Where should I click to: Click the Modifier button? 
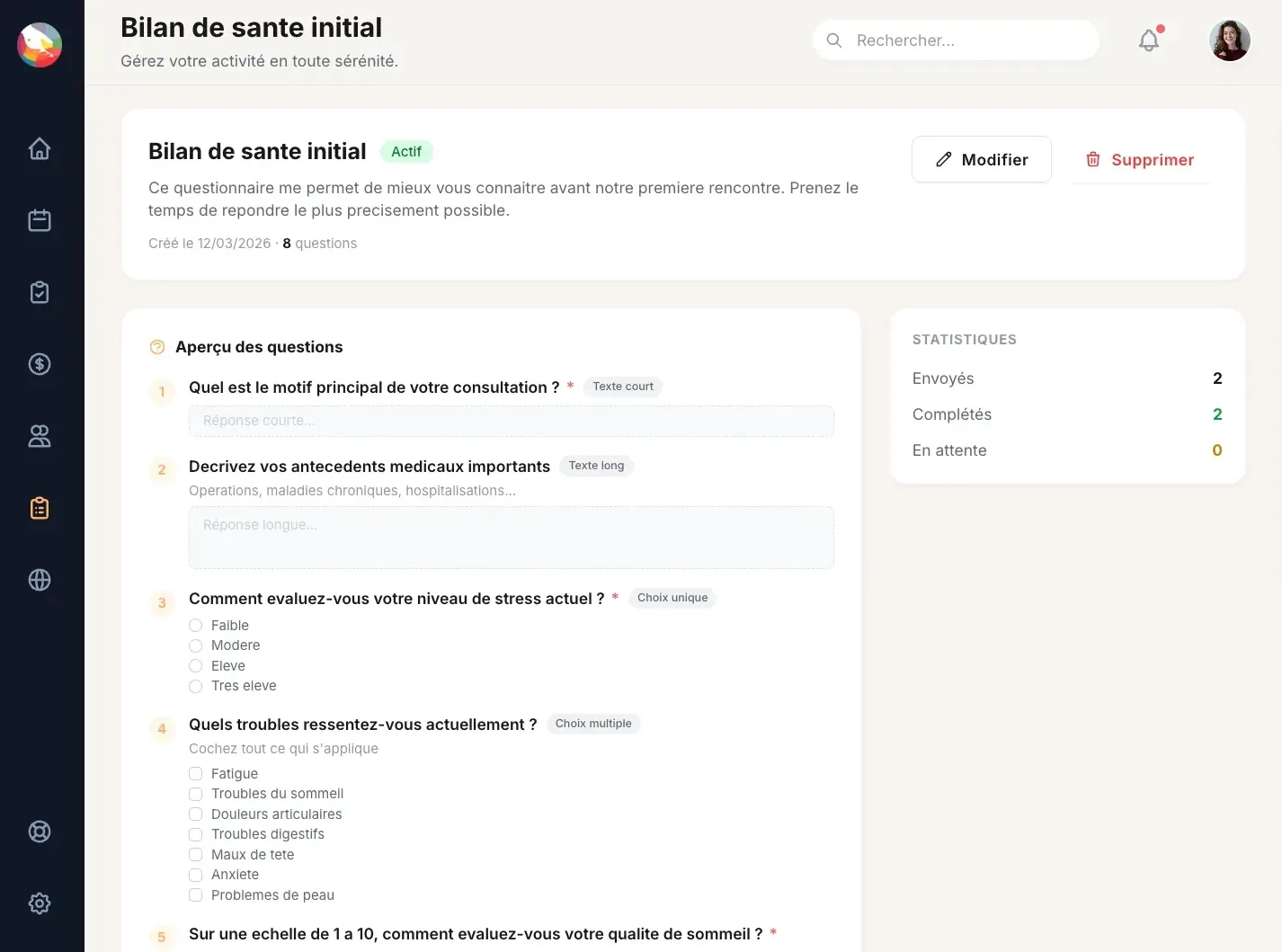981,159
